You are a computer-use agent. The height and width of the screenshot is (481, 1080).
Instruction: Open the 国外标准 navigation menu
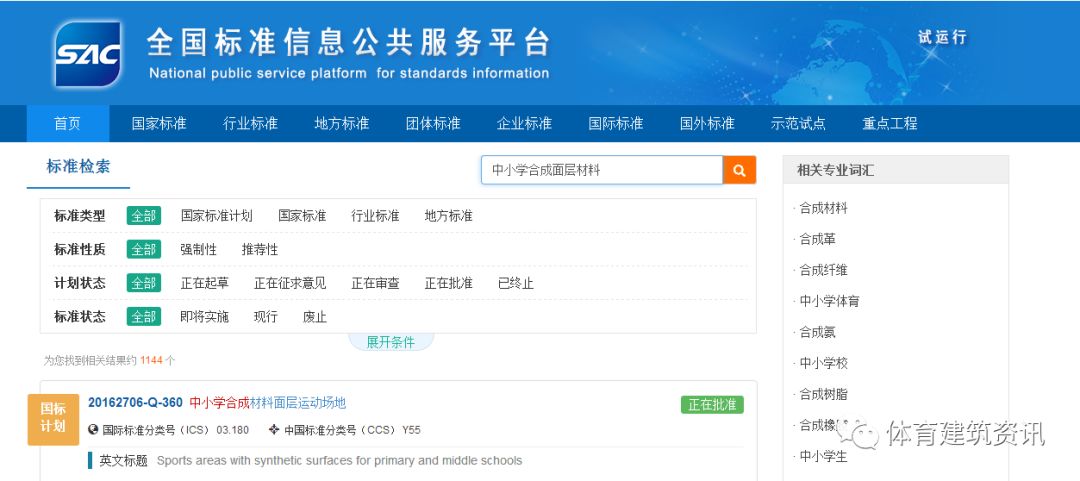(707, 123)
